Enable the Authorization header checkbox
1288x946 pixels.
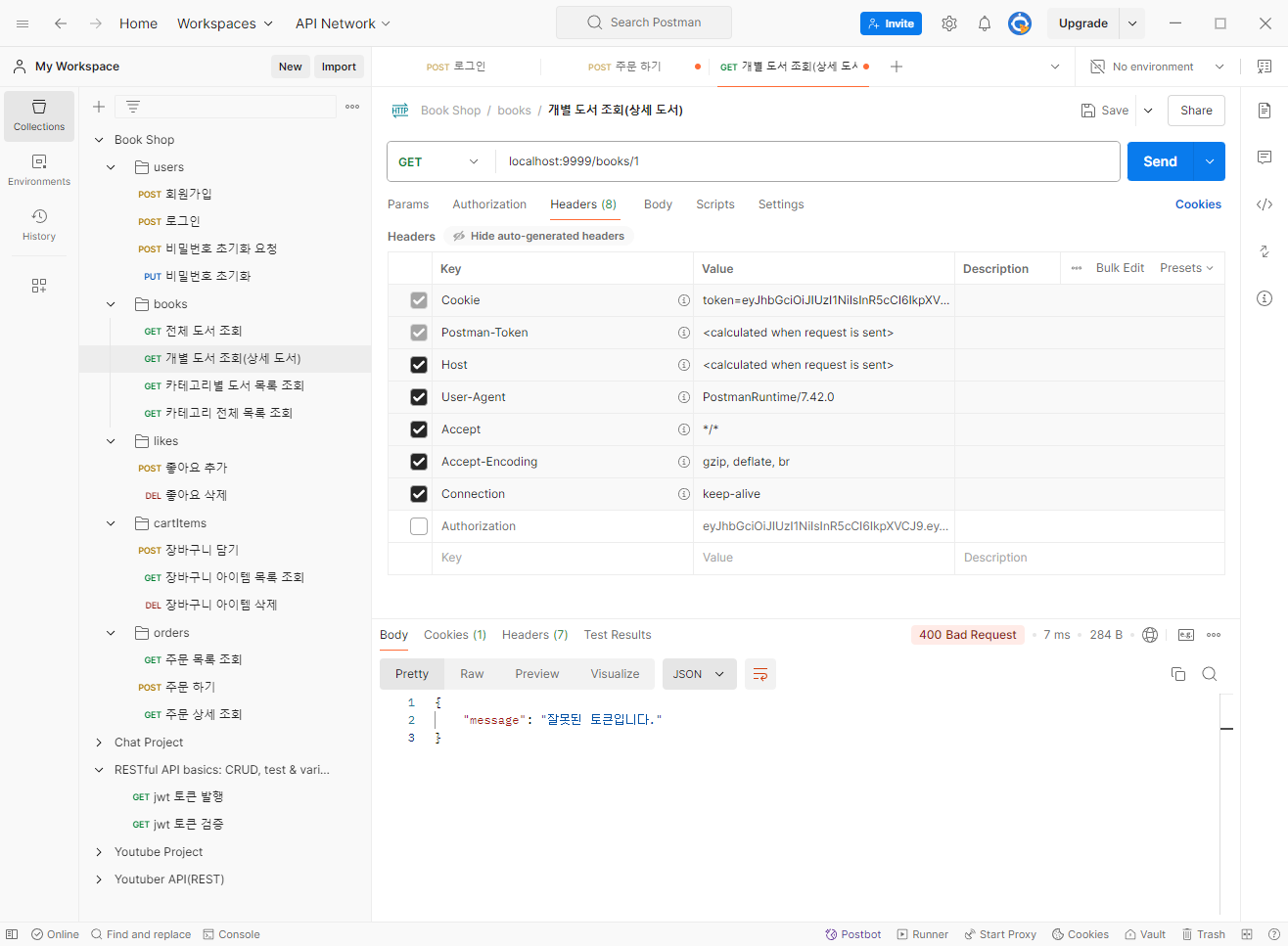pyautogui.click(x=419, y=526)
